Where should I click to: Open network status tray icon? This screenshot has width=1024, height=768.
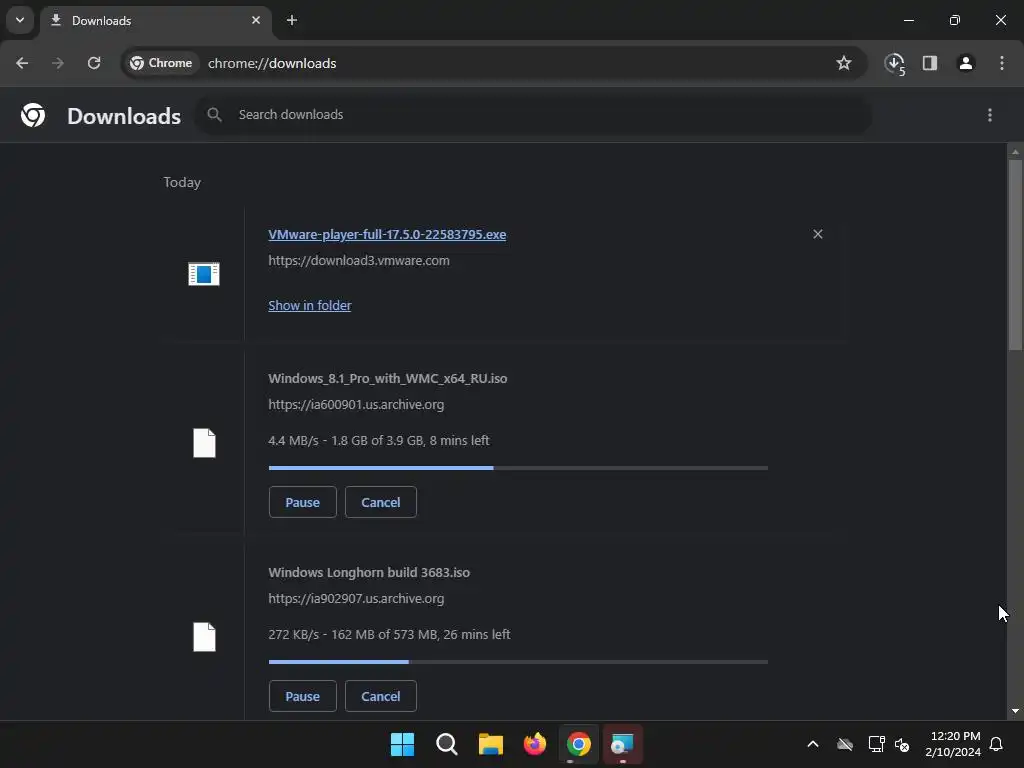click(x=876, y=744)
